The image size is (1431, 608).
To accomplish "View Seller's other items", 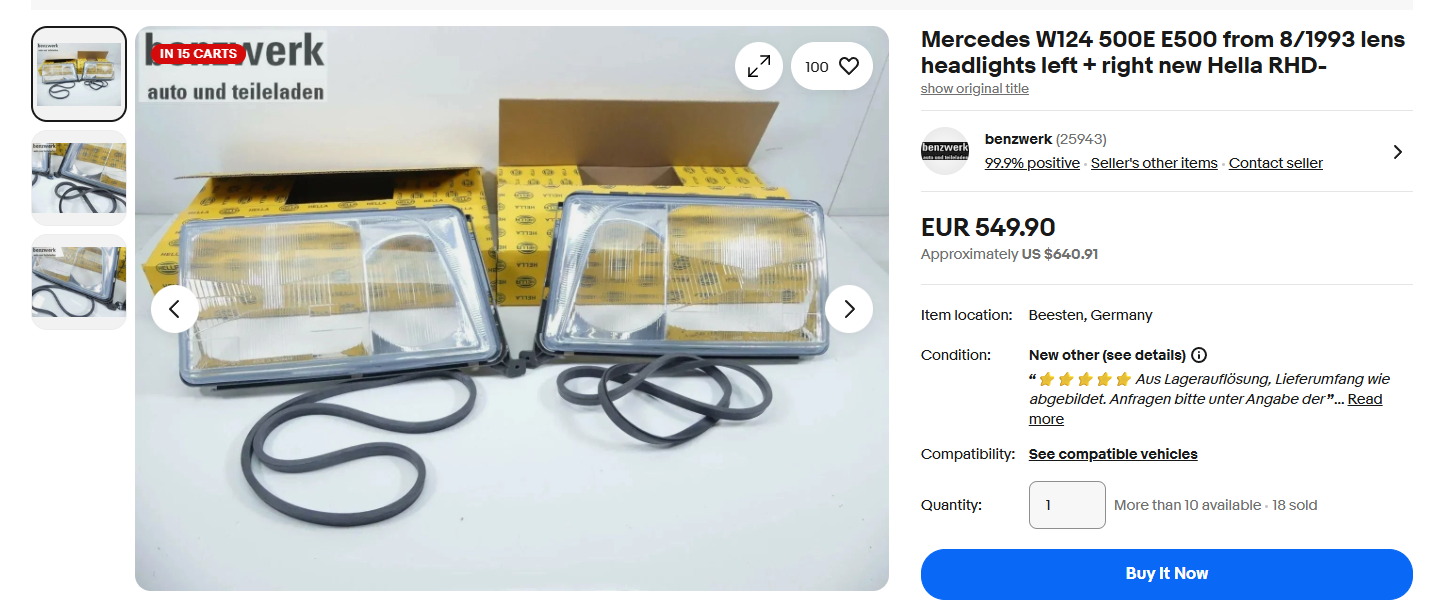I will coord(1154,163).
